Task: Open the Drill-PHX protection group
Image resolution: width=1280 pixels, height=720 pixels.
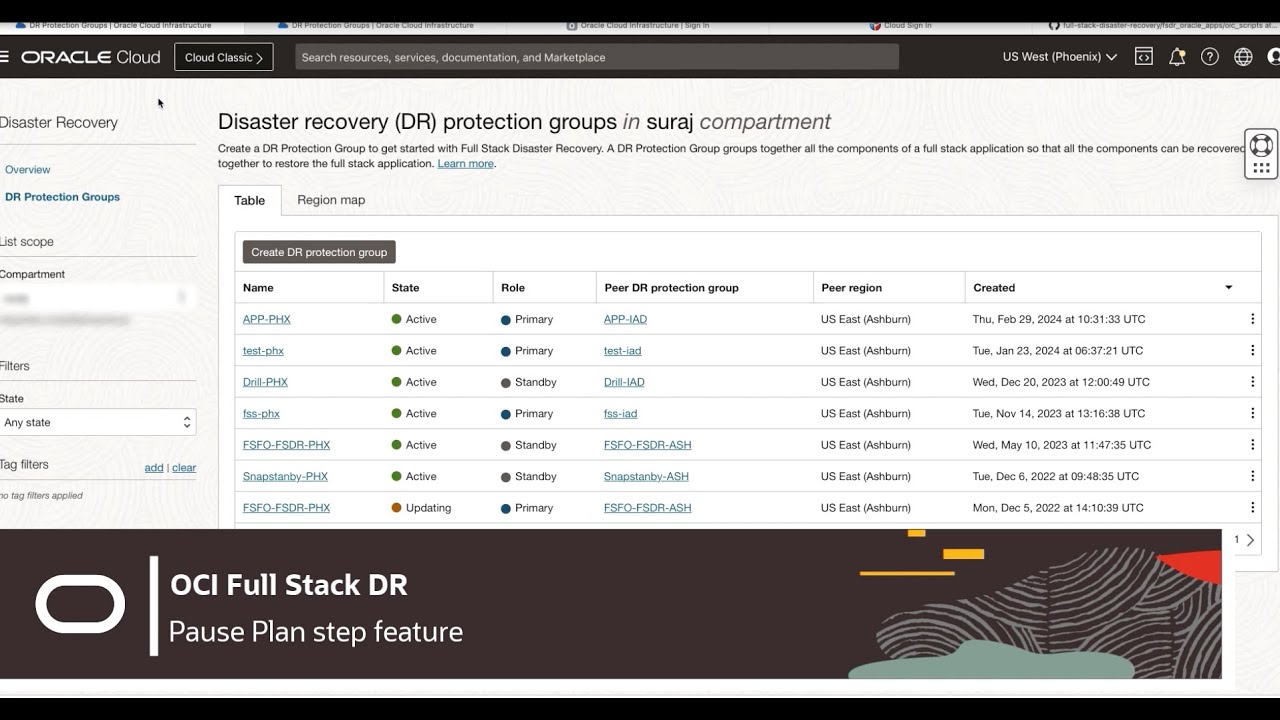Action: click(265, 382)
